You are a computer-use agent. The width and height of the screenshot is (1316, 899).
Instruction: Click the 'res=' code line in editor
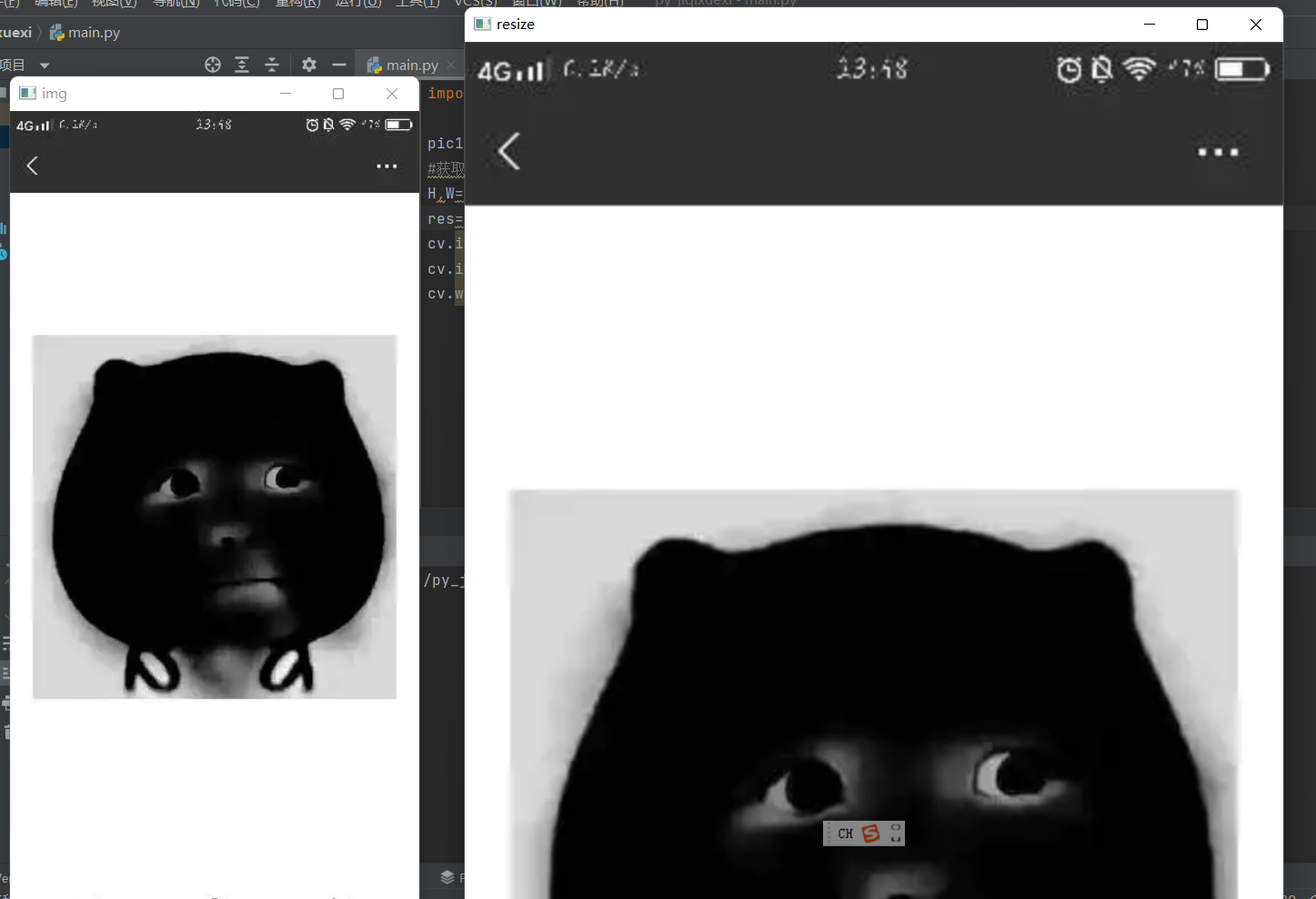(x=446, y=219)
